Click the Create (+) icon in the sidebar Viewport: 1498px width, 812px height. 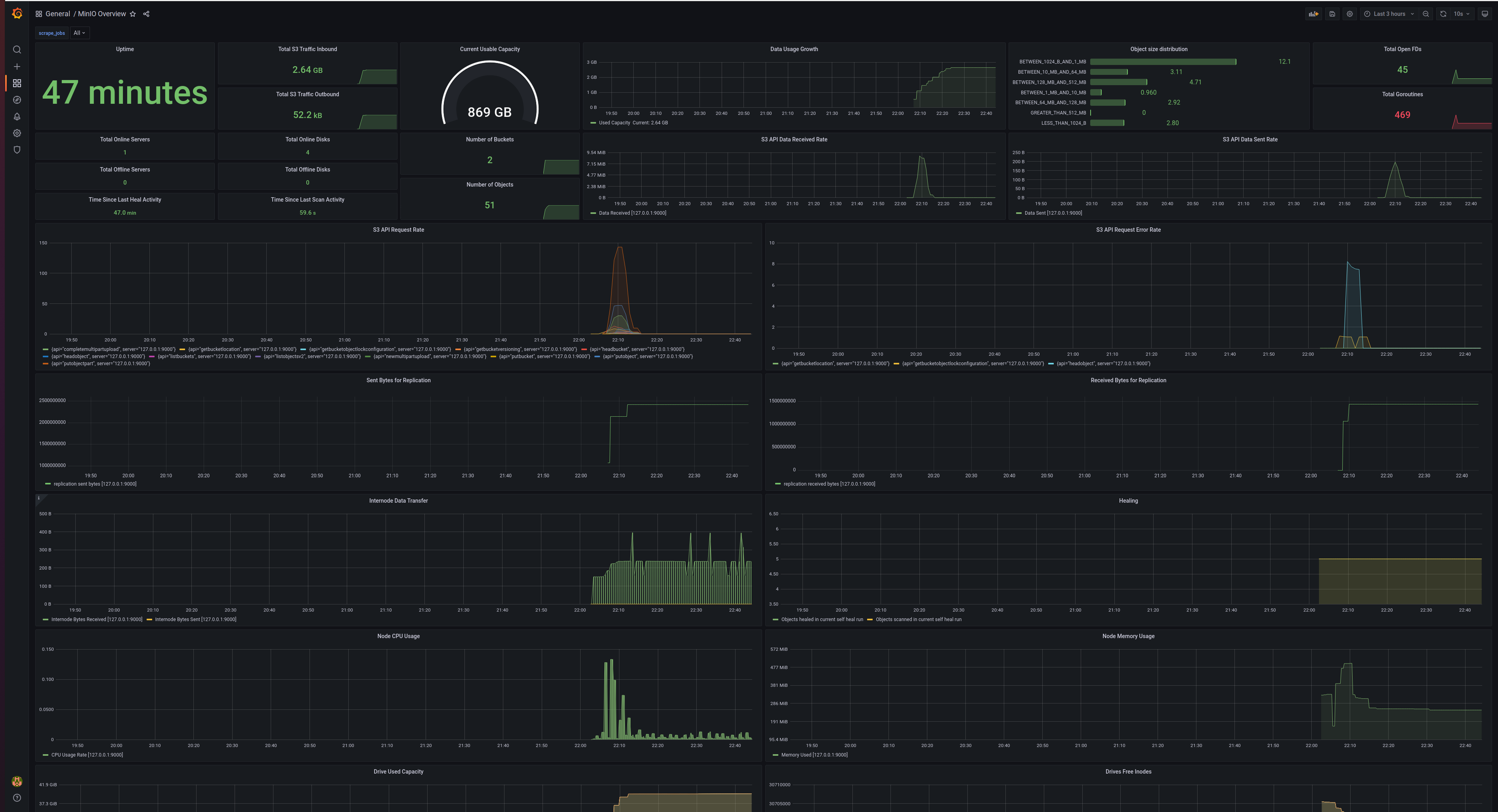[x=17, y=66]
